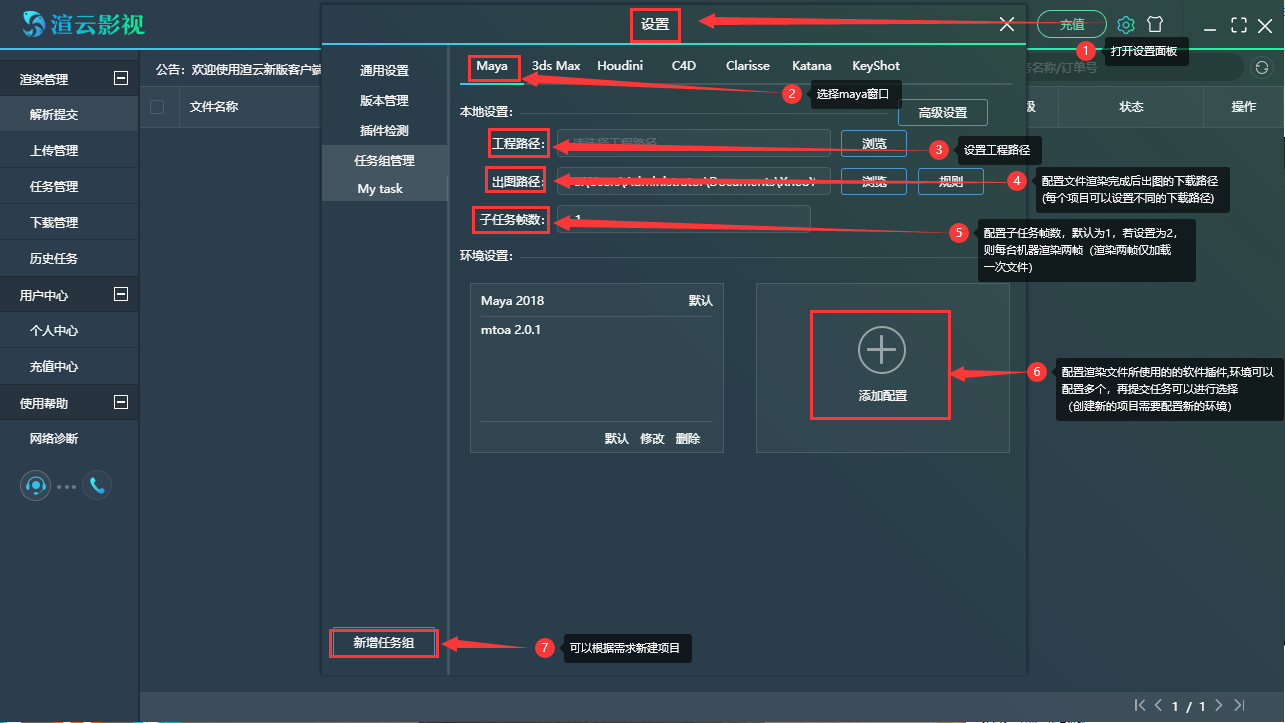Click the 状态 column header
Viewport: 1285px width, 723px height.
pos(1131,107)
